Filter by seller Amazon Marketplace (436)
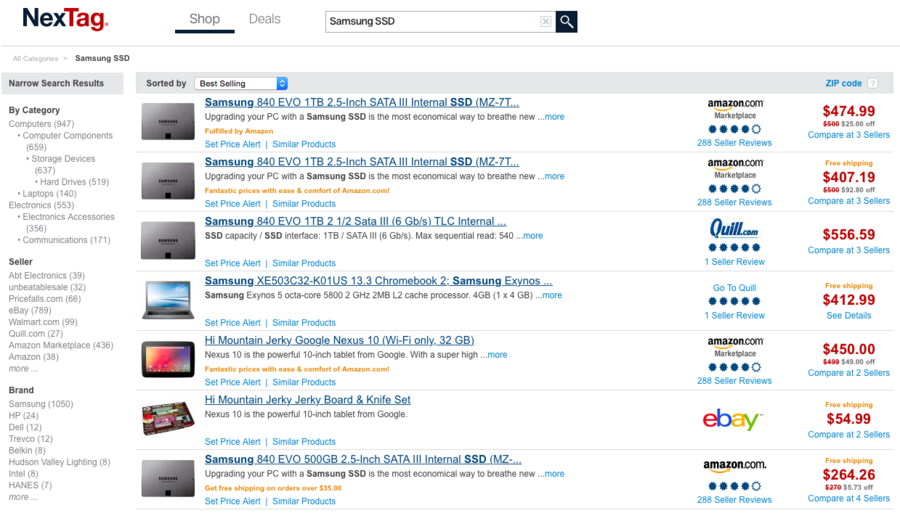This screenshot has height=513, width=900. click(61, 345)
